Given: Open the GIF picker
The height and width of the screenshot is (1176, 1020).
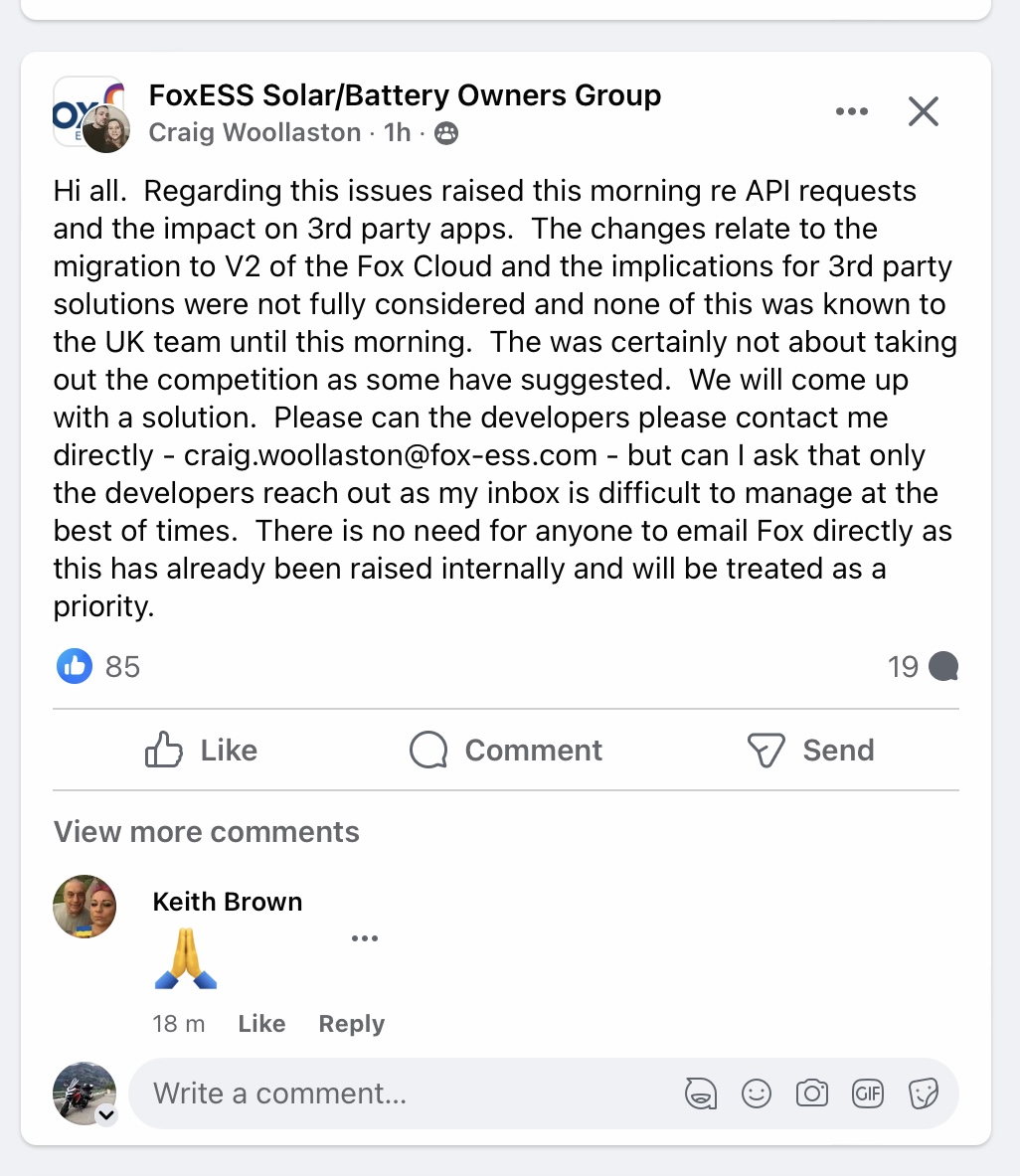Looking at the screenshot, I should (868, 1094).
